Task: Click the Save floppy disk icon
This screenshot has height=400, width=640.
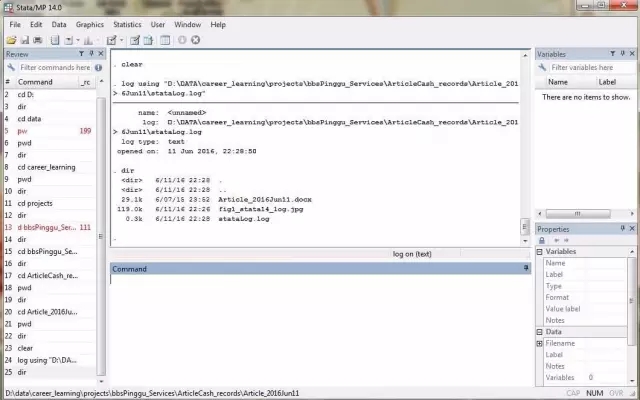Action: coord(24,40)
